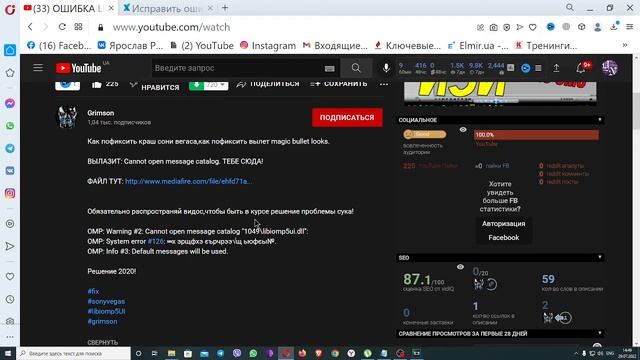640x360 pixels.
Task: Click the suggested video thumbnail at top
Action: tap(500, 93)
